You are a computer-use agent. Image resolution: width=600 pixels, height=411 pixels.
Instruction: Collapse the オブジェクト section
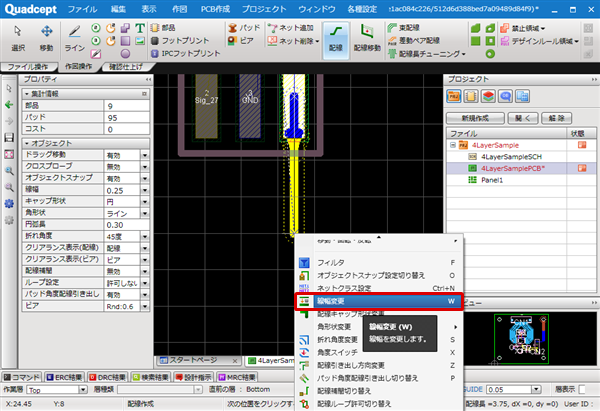[27, 144]
